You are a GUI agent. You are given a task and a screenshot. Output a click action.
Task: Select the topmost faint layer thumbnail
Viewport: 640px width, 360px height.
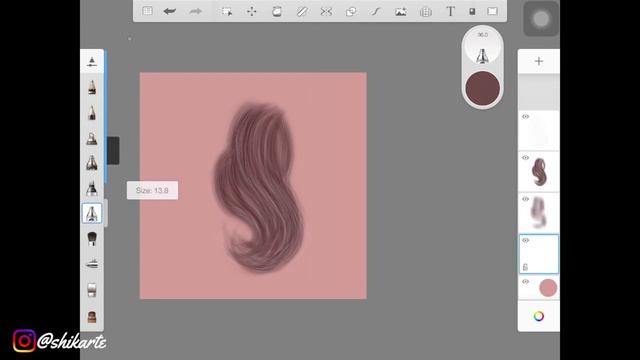point(539,131)
